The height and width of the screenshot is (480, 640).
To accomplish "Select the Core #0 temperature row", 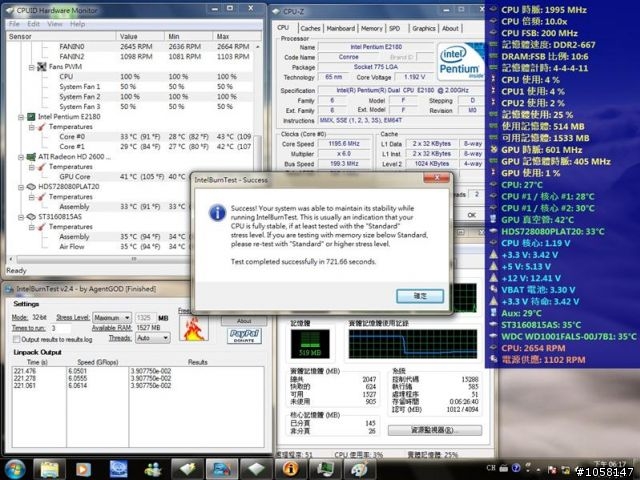I will pyautogui.click(x=133, y=137).
